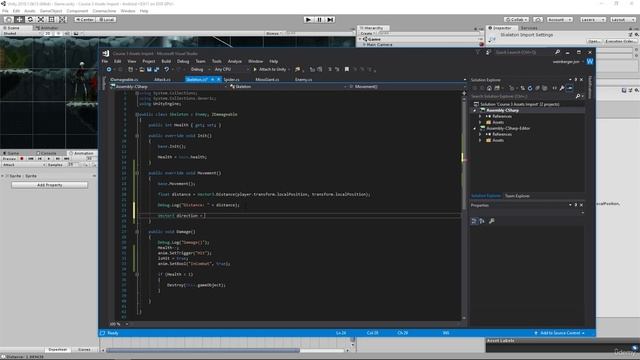Open Unity Account dropdown
Screen dimensions: 640x360
click(x=560, y=20)
